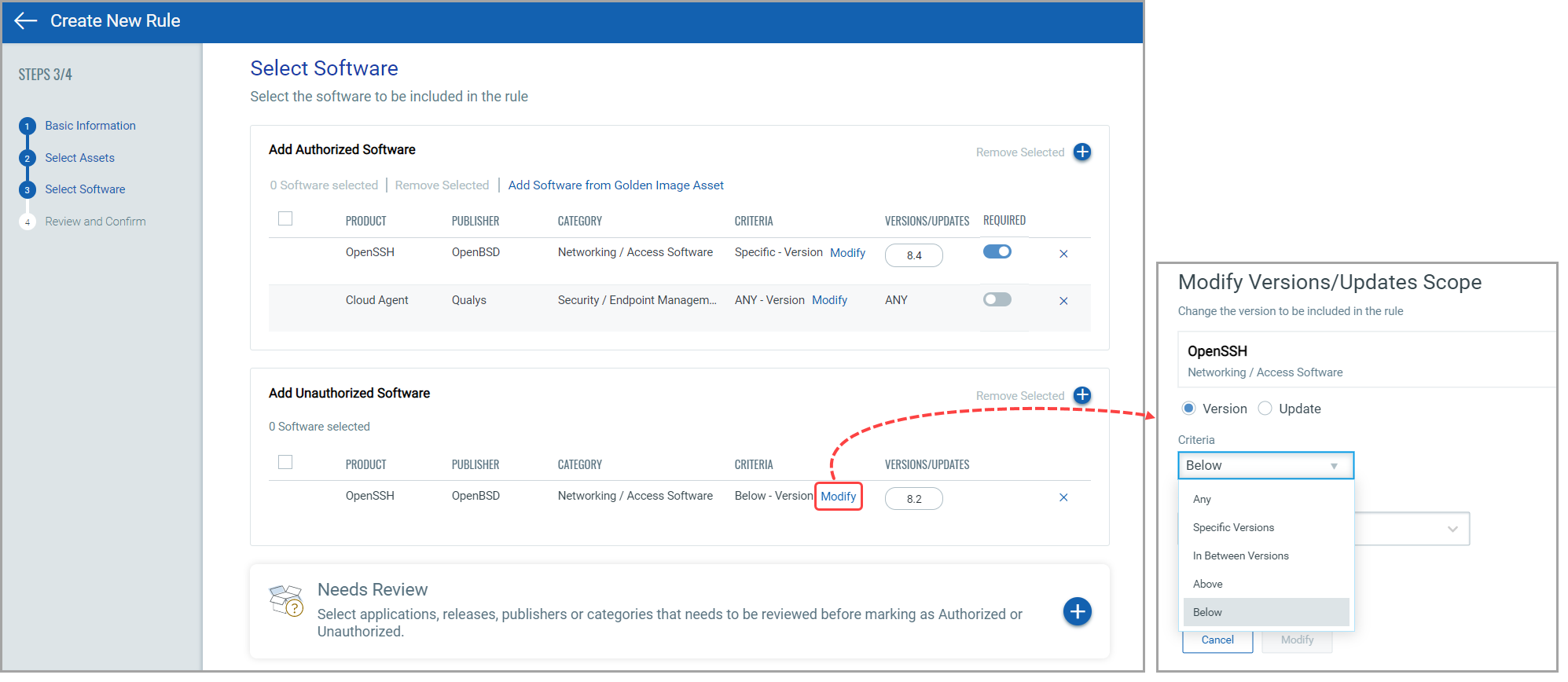Click REQUIRED column header
Viewport: 1568px width, 682px height.
coord(1004,221)
